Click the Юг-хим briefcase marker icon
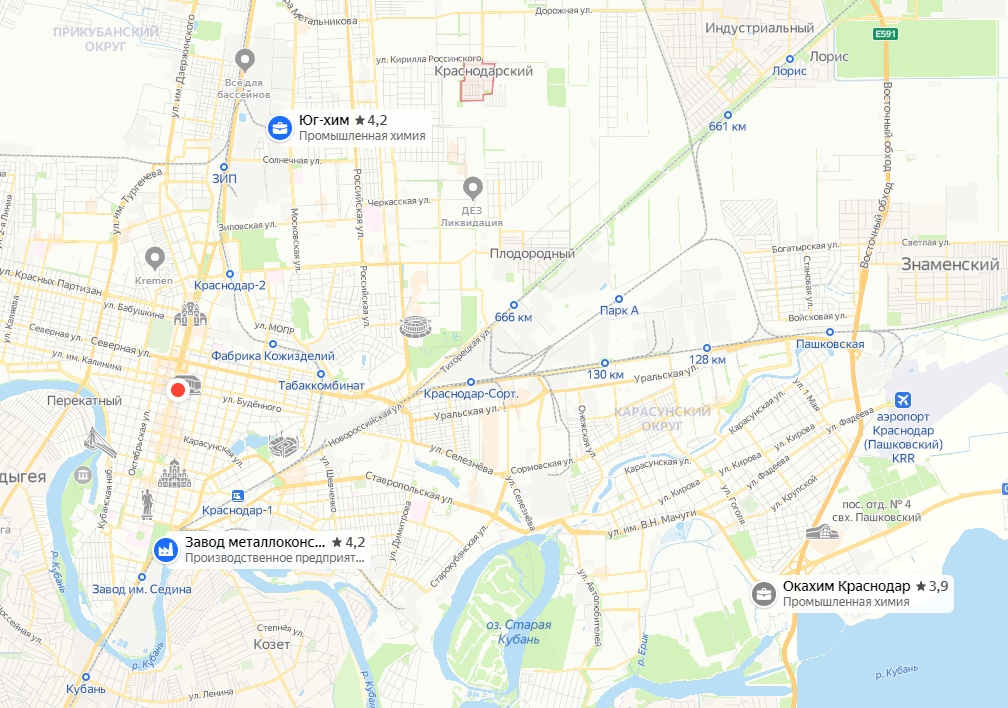 [x=280, y=128]
